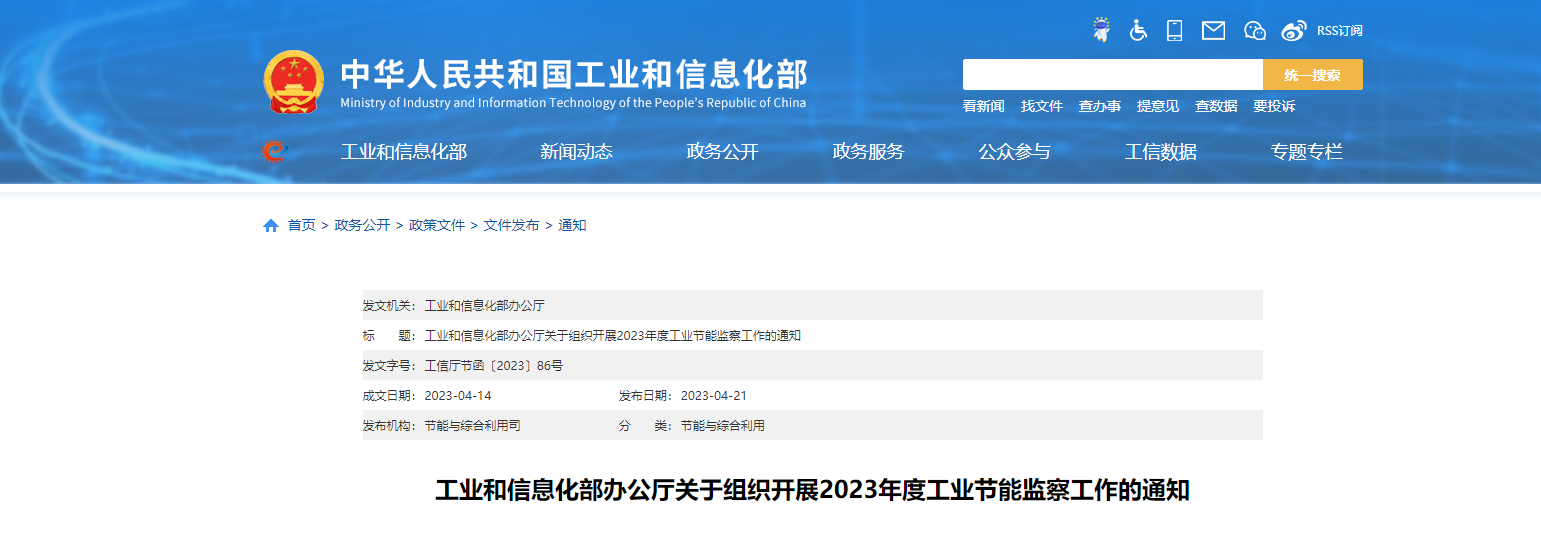Navigate to 政策文件 in the breadcrumb
Image resolution: width=1541 pixels, height=558 pixels.
click(437, 226)
